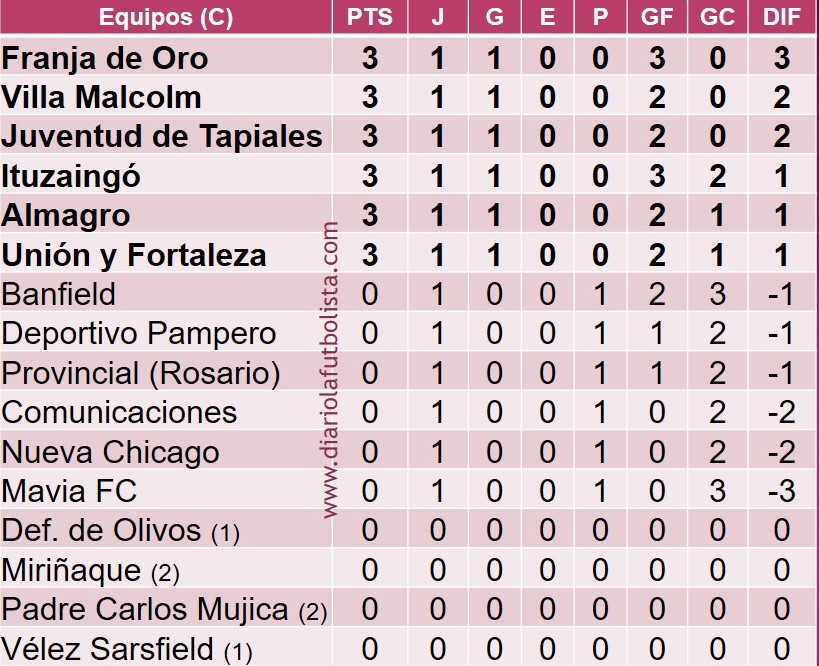
Task: Click the Juventud de Tapiales team name
Action: coord(162,136)
